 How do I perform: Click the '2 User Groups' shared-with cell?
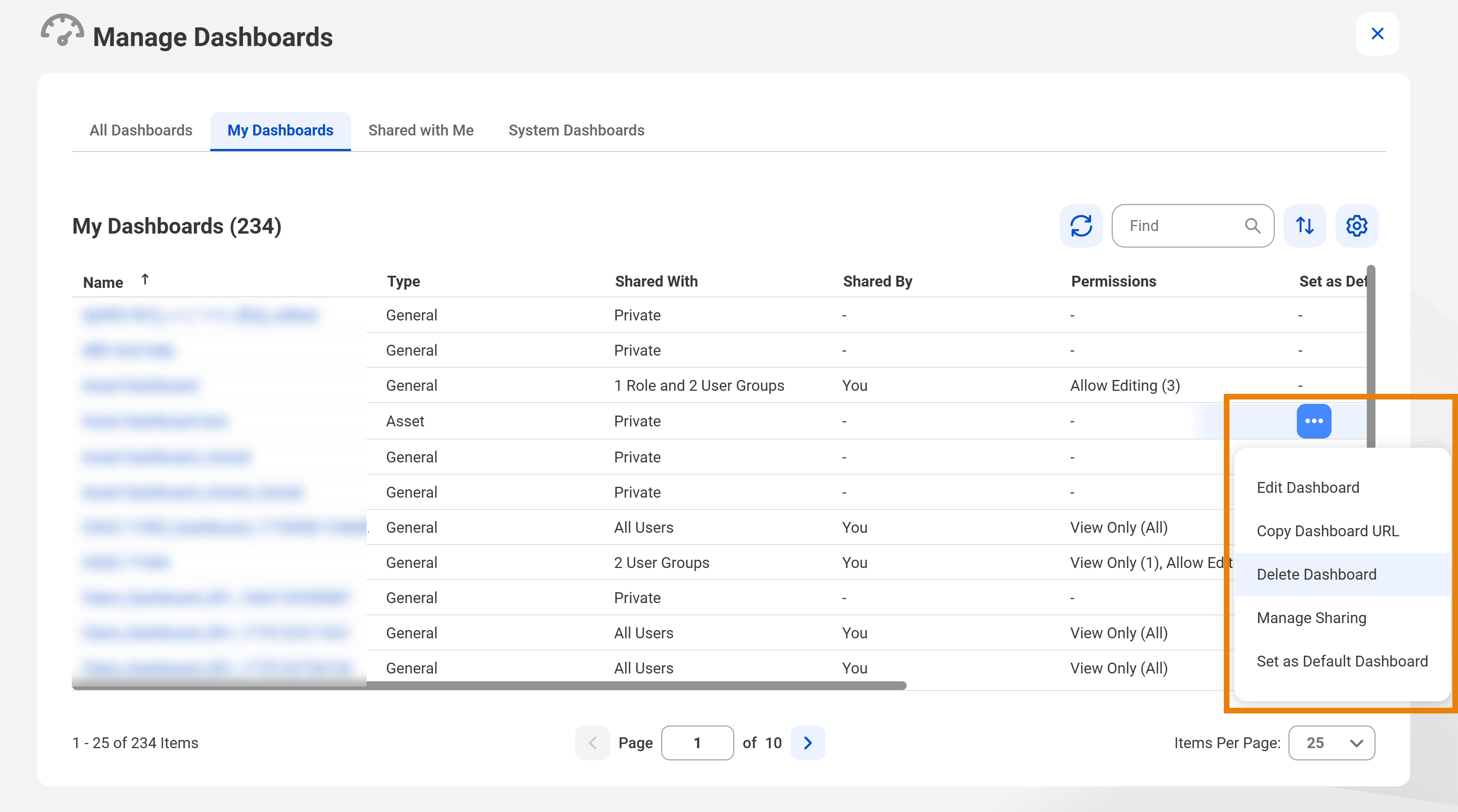click(662, 563)
